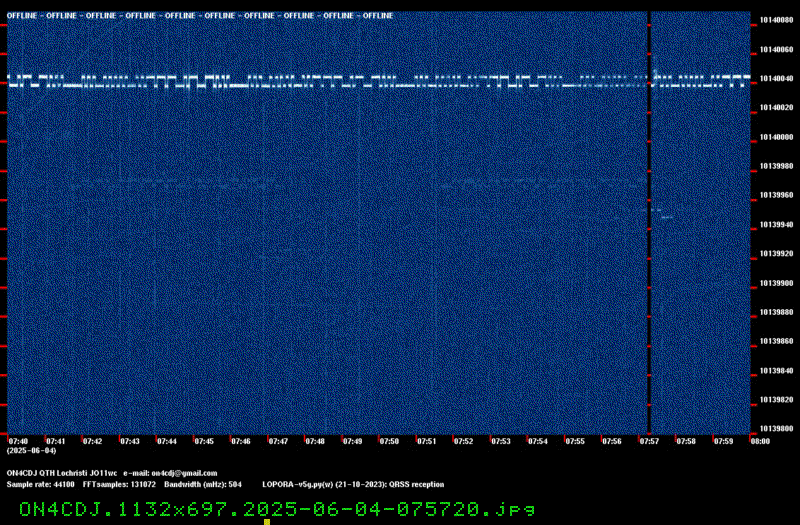Select the 10139860 frequency axis value
Screen dimensions: 800x525
click(777, 341)
